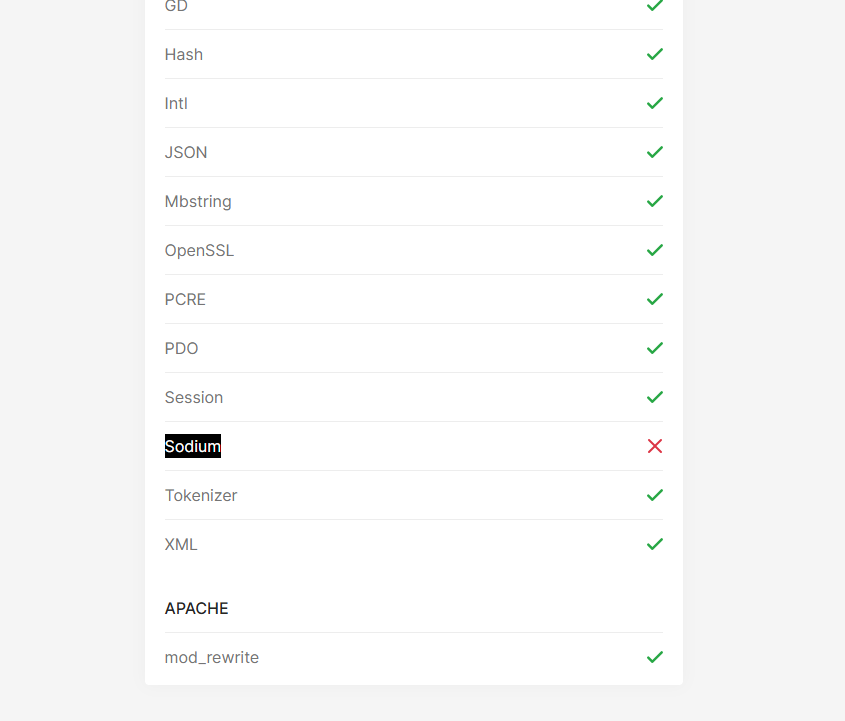Click the PDO green checkmark
This screenshot has width=845, height=721.
[655, 349]
